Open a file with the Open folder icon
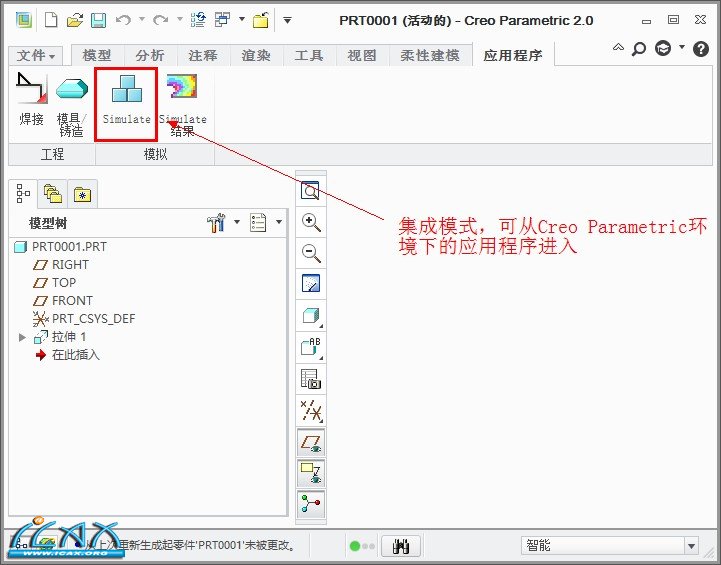Viewport: 721px width, 565px height. click(75, 20)
